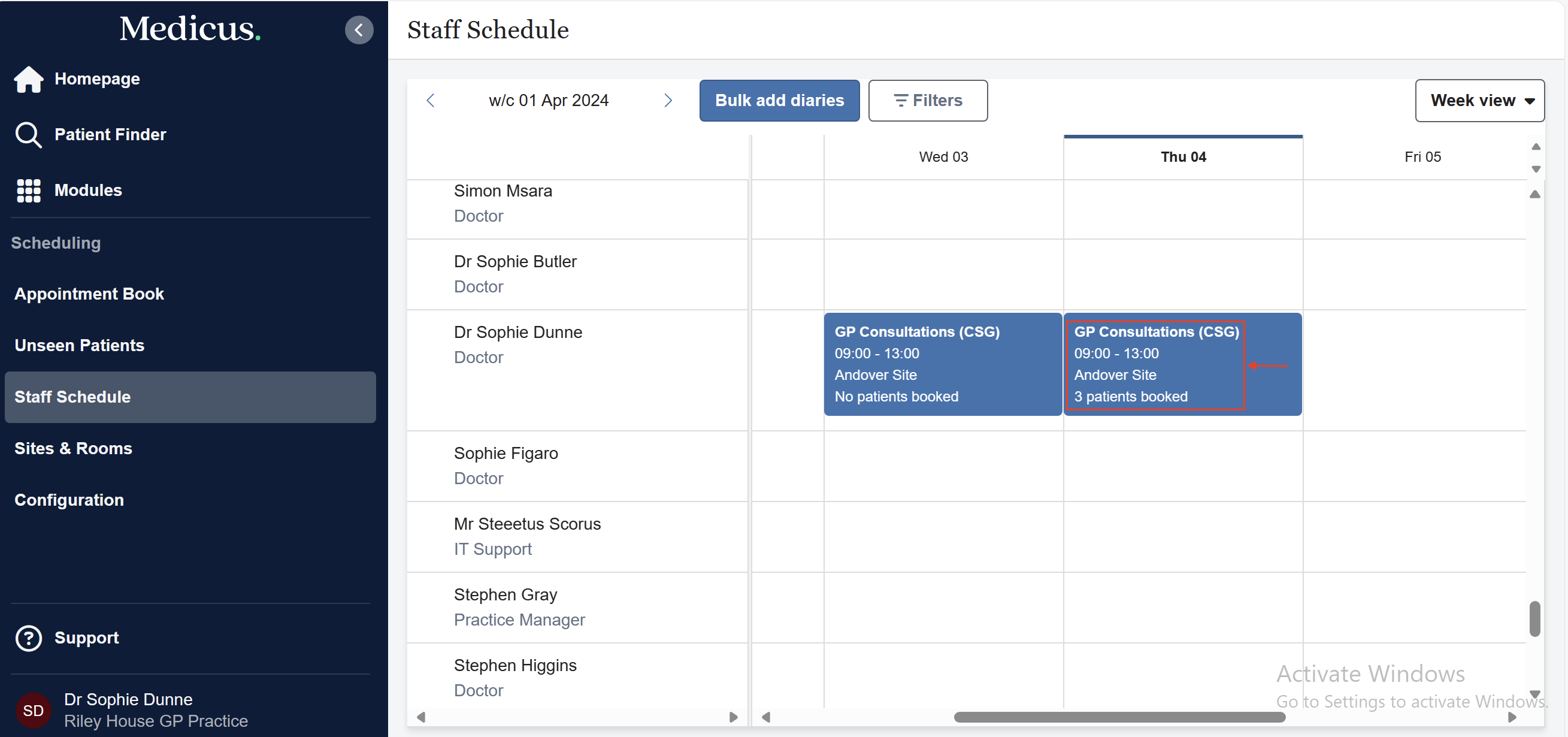The image size is (1568, 737).
Task: Click the horizontal scrollbar under the calendar
Action: point(1119,717)
